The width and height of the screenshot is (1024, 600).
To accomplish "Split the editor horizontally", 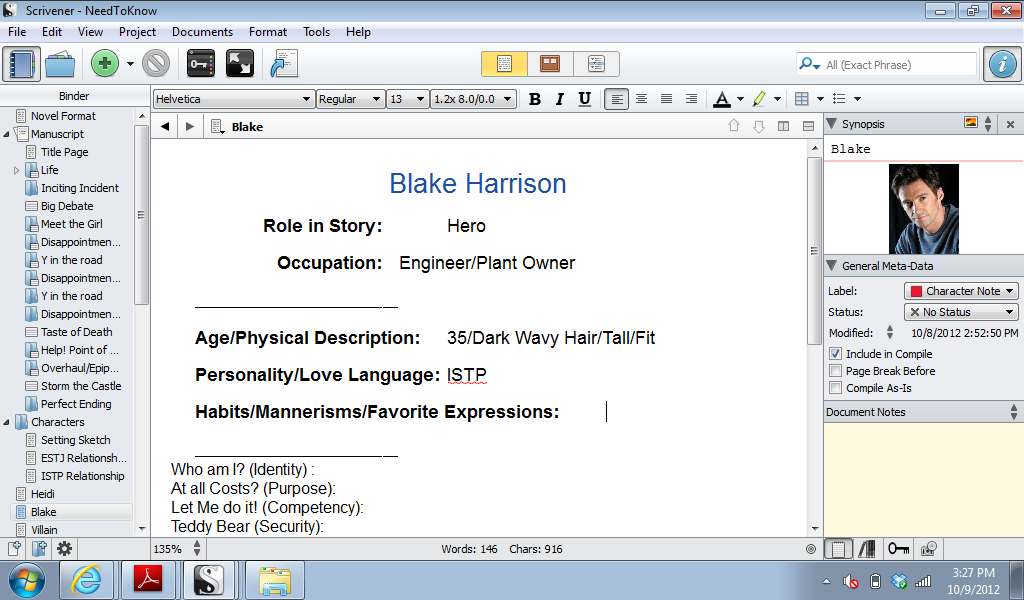I will pyautogui.click(x=808, y=126).
